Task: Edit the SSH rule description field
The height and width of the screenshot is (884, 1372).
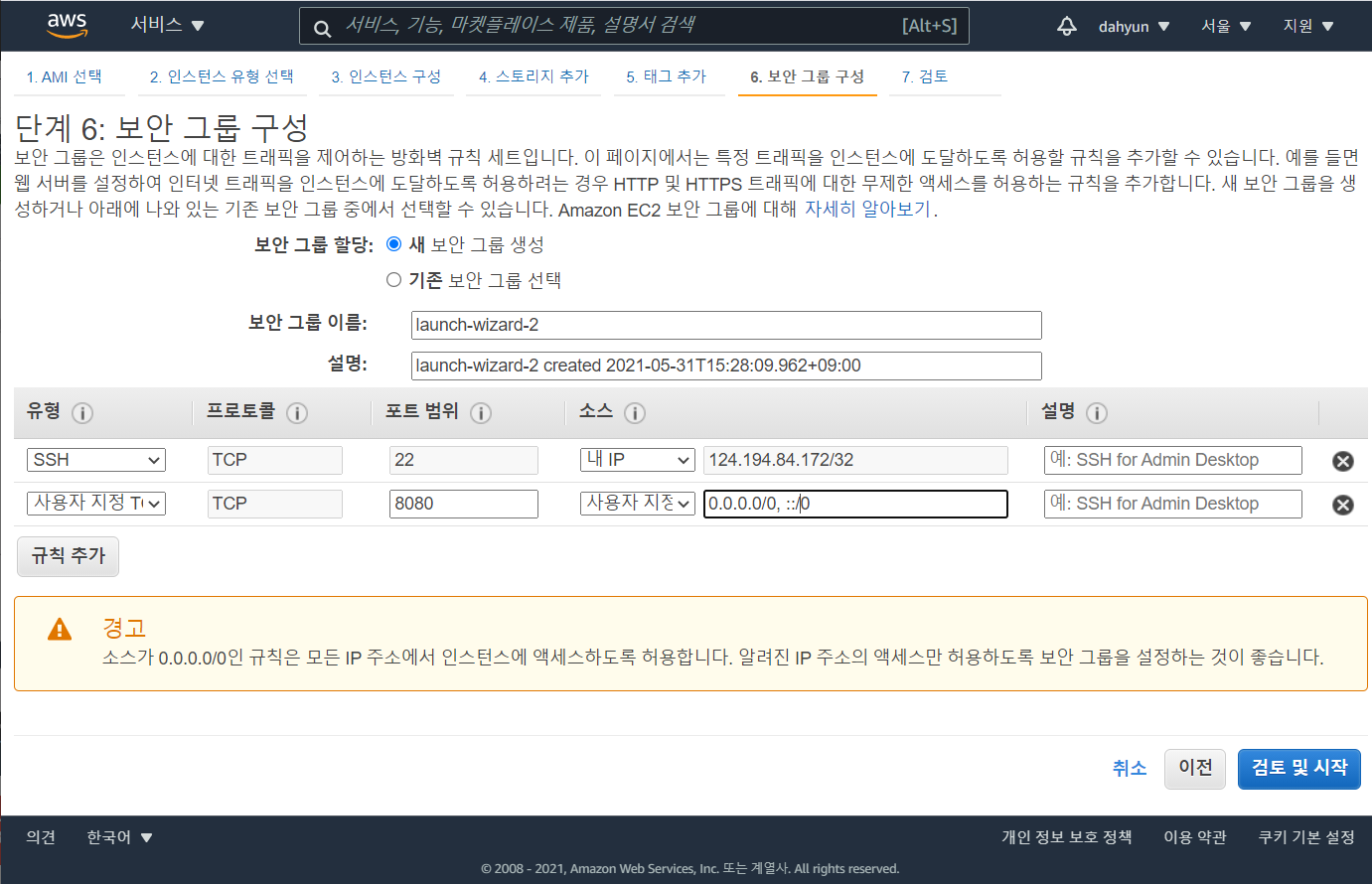Action: (1173, 460)
